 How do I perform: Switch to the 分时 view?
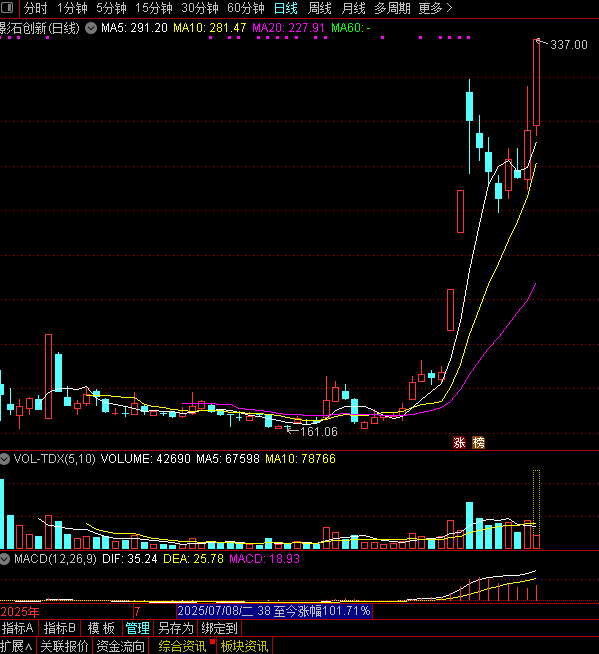(35, 8)
